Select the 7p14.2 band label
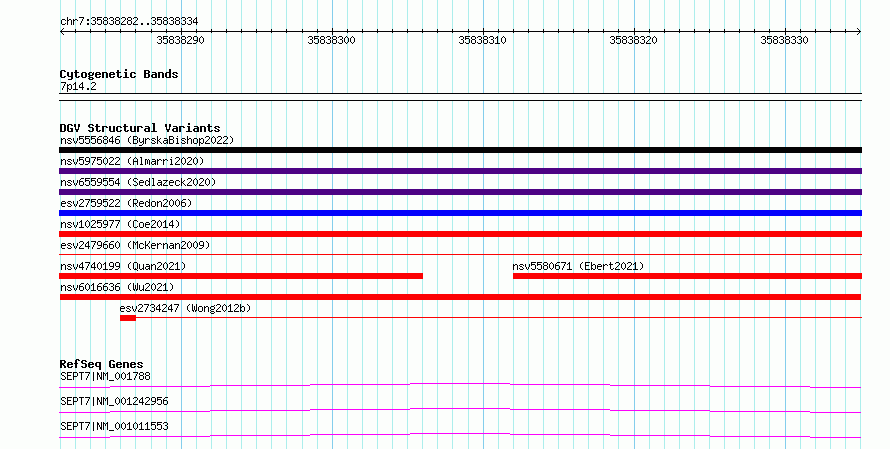Image resolution: width=890 pixels, height=449 pixels. coord(78,86)
